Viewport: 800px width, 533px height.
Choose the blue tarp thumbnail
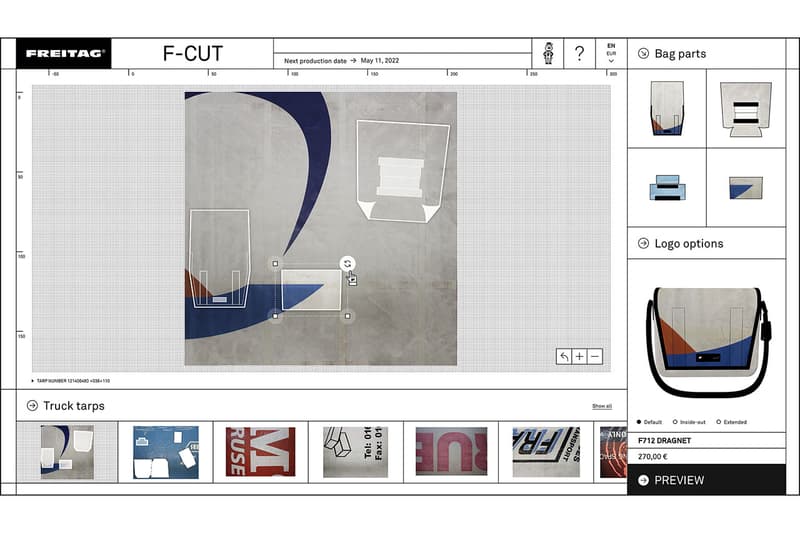[x=166, y=452]
